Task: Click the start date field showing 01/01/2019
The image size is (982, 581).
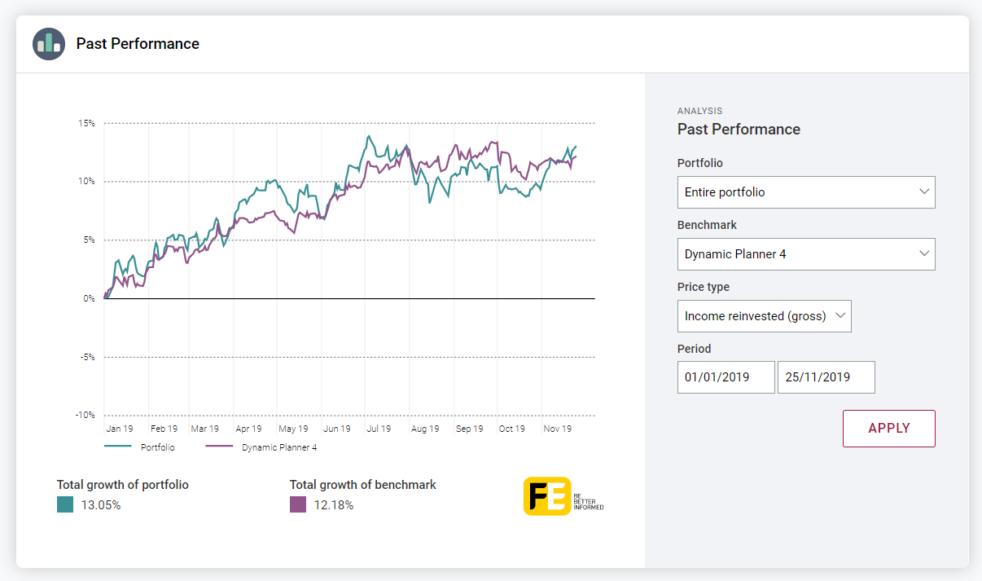Action: pos(726,377)
